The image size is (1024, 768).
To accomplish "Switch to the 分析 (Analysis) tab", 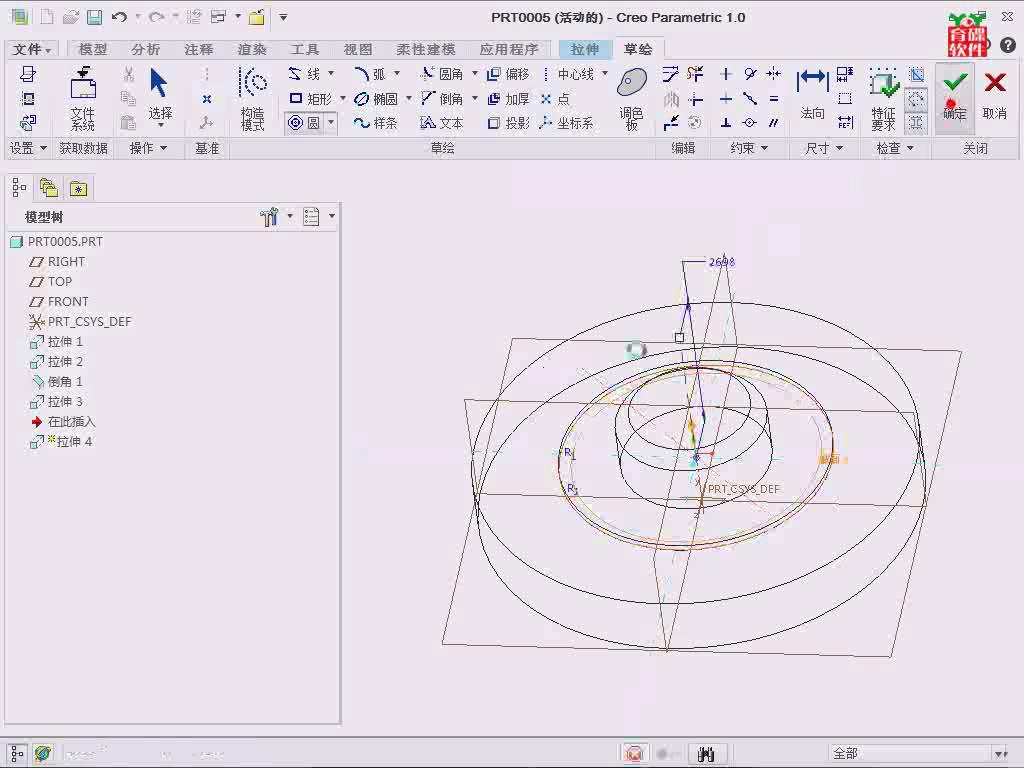I will (x=146, y=49).
